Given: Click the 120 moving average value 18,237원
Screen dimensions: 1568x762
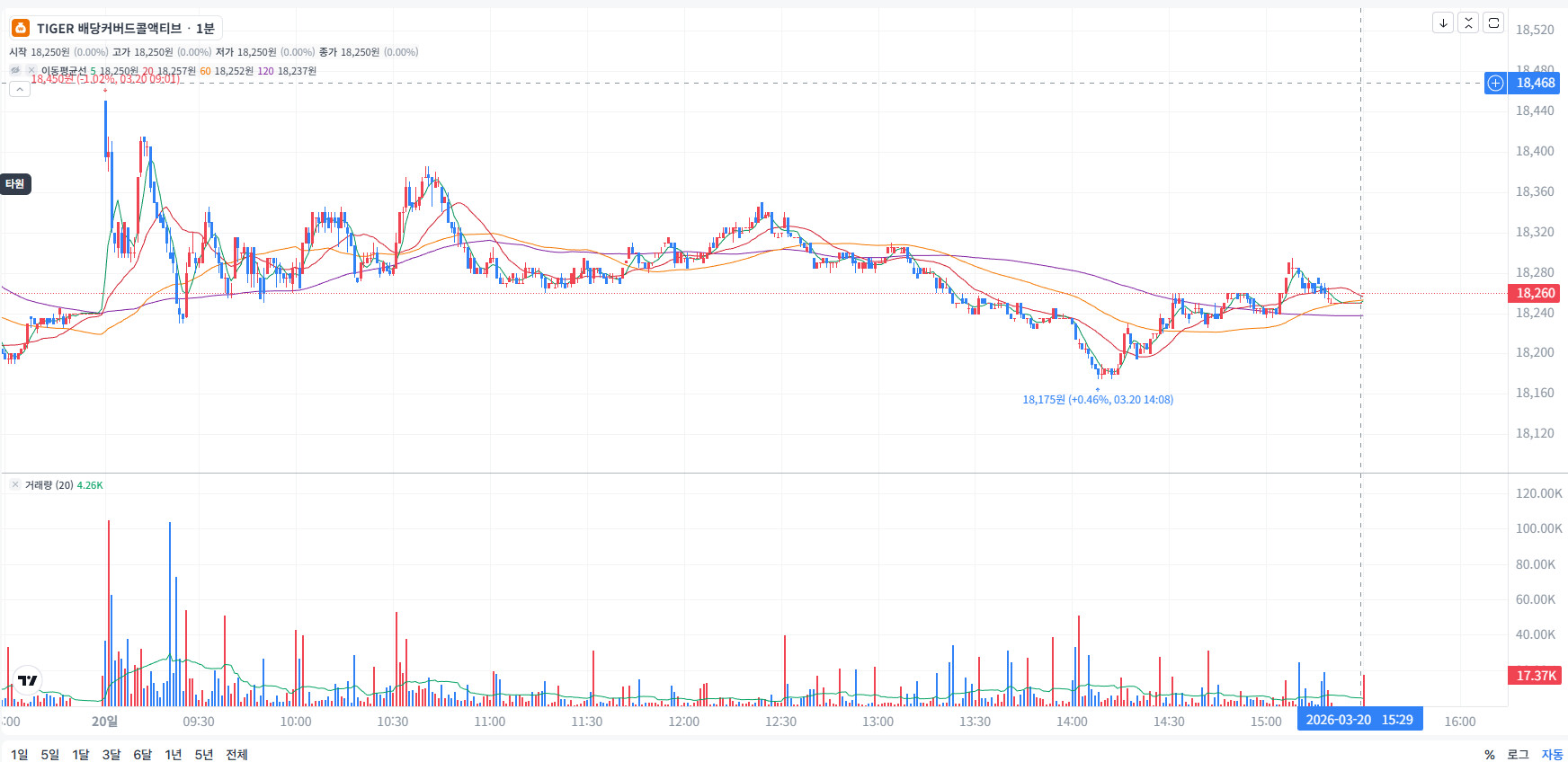Looking at the screenshot, I should click(297, 71).
